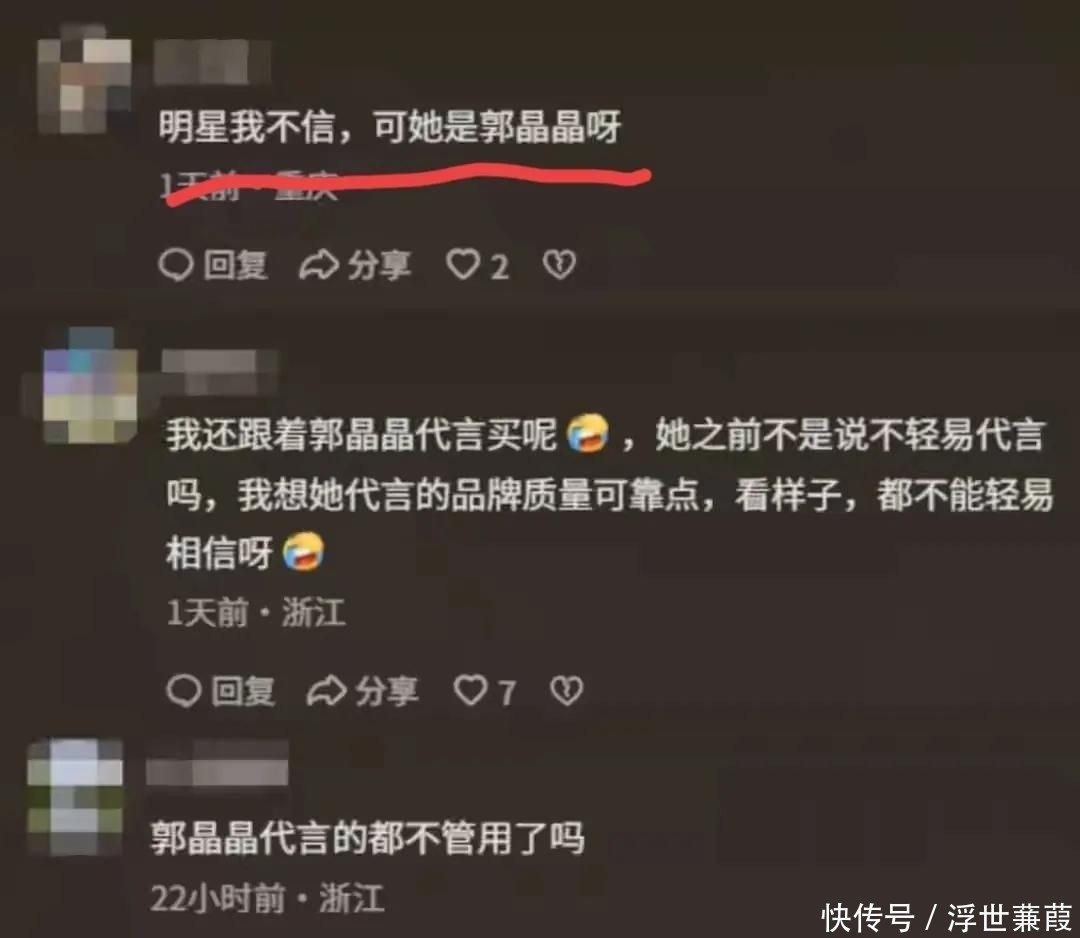Click 回复 text on the first comment

236,265
